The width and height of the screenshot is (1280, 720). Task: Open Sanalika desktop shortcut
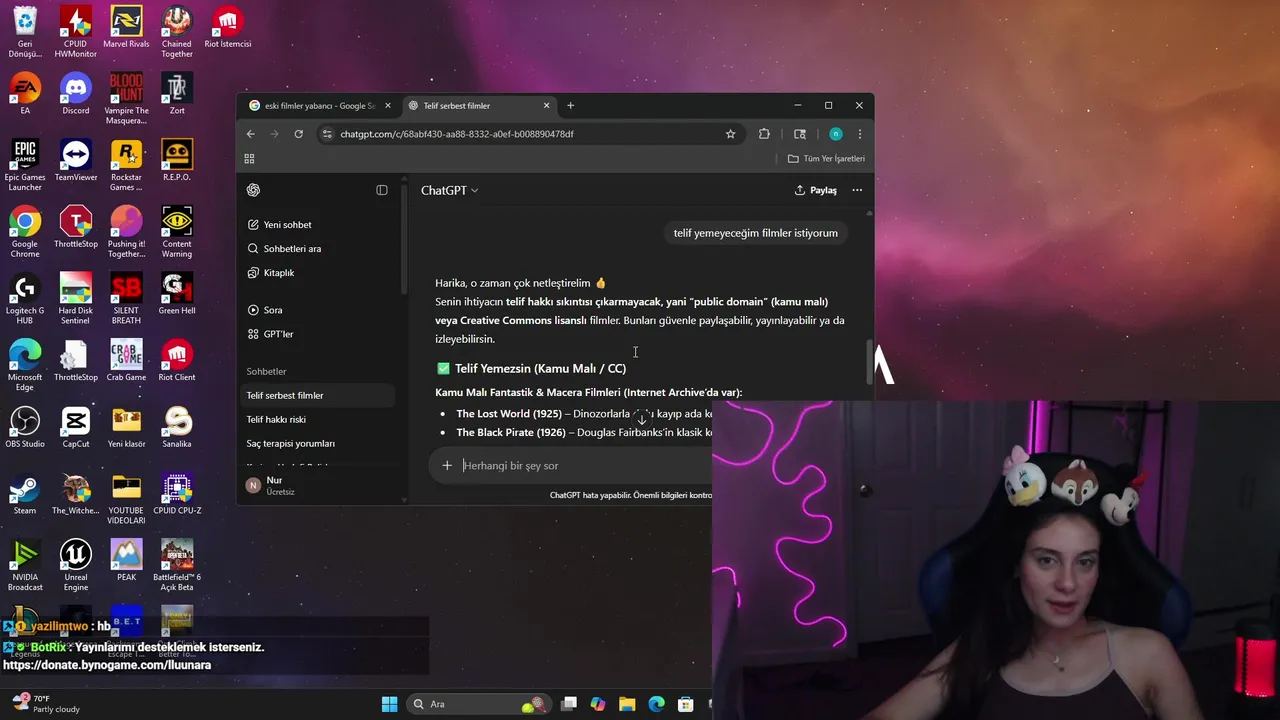[x=177, y=427]
